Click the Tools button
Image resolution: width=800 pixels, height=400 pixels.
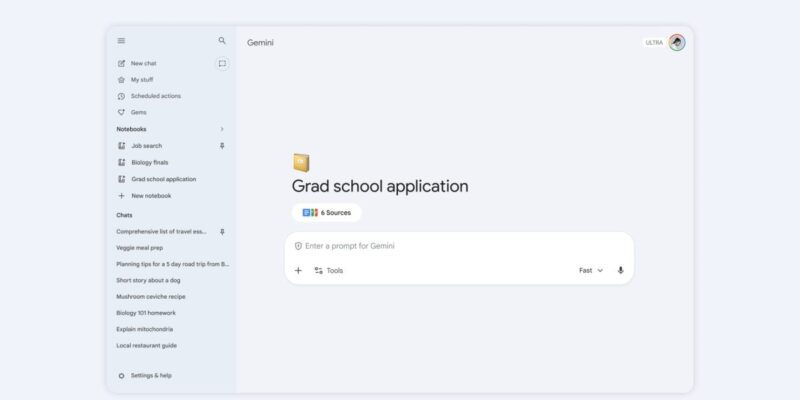coord(329,270)
